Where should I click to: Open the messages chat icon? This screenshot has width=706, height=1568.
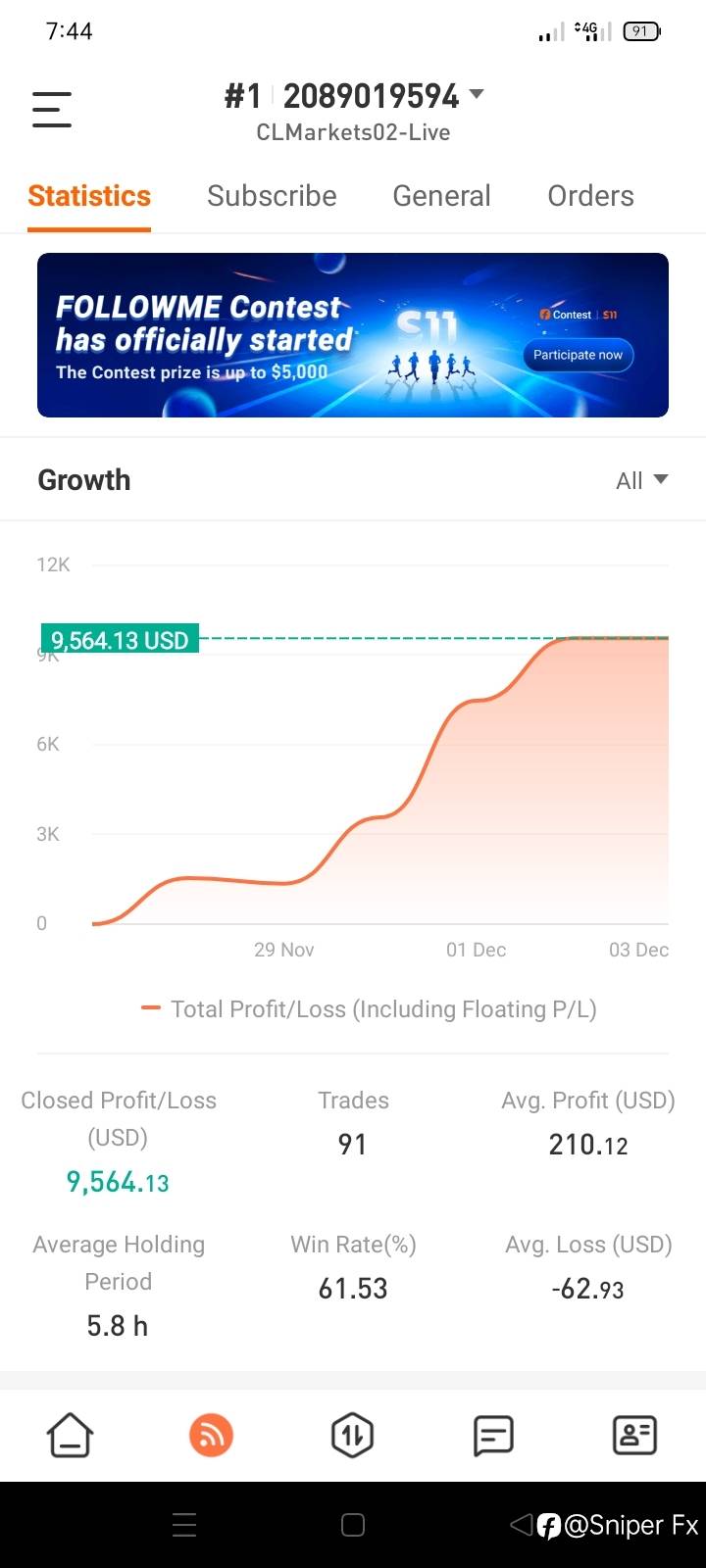493,1436
